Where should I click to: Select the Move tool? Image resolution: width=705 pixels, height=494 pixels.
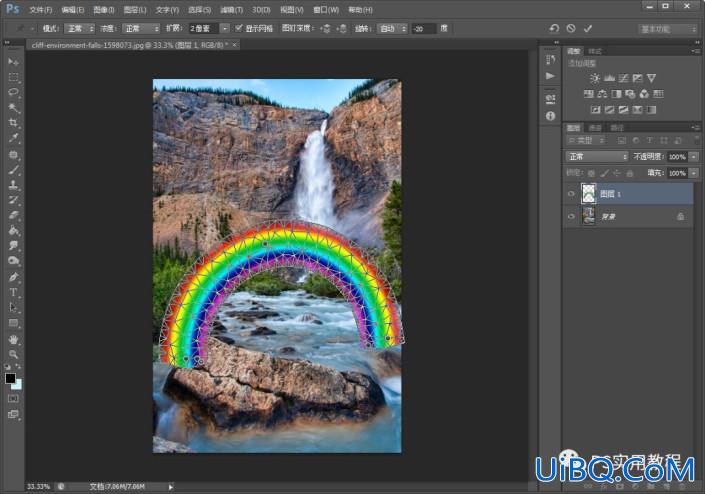[13, 61]
